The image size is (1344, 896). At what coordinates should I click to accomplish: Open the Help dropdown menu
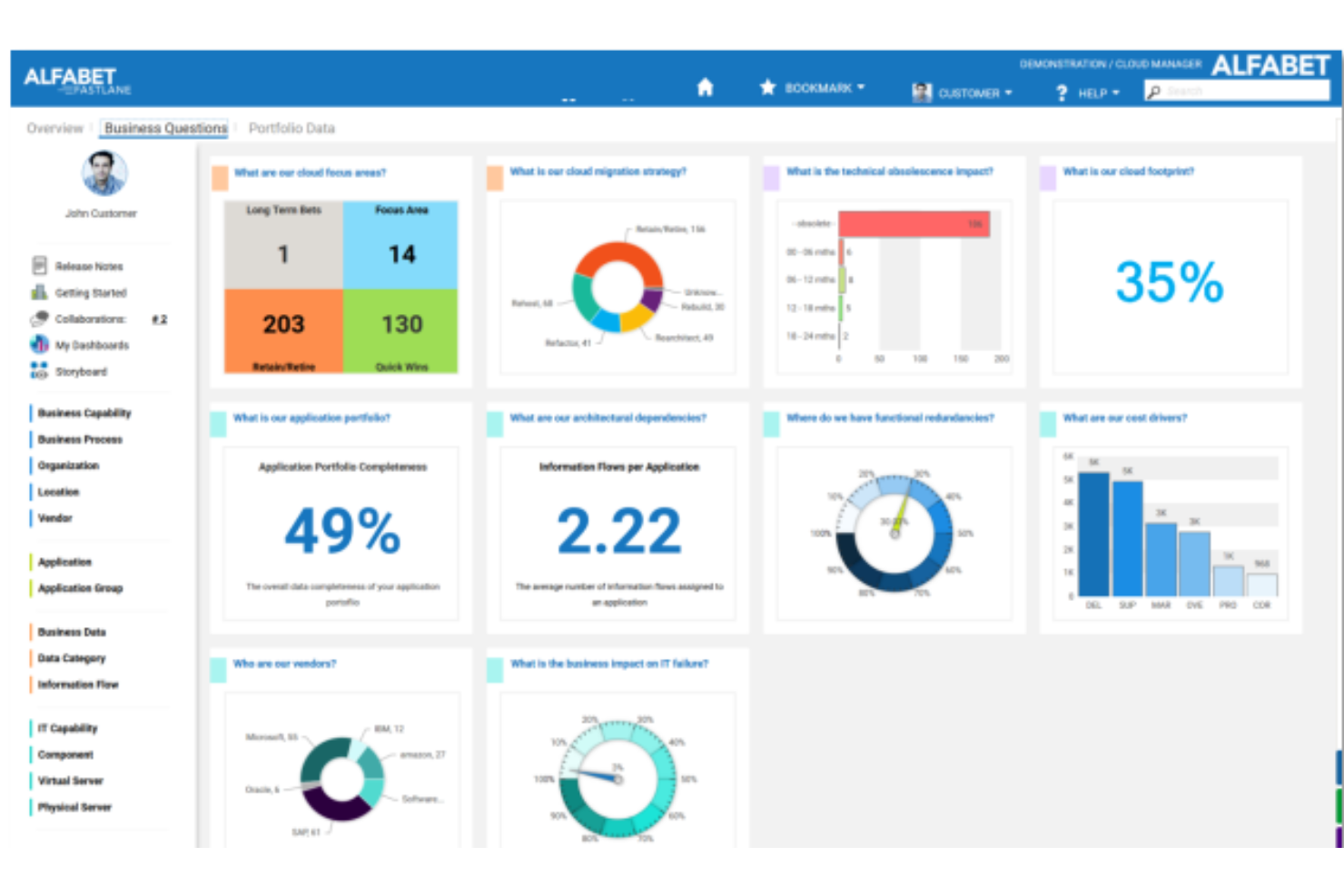[x=1088, y=93]
